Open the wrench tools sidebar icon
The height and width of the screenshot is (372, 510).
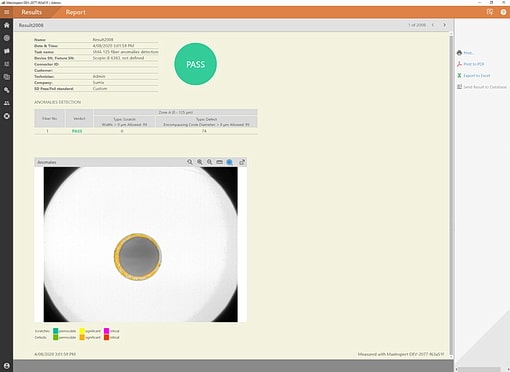tap(6, 90)
